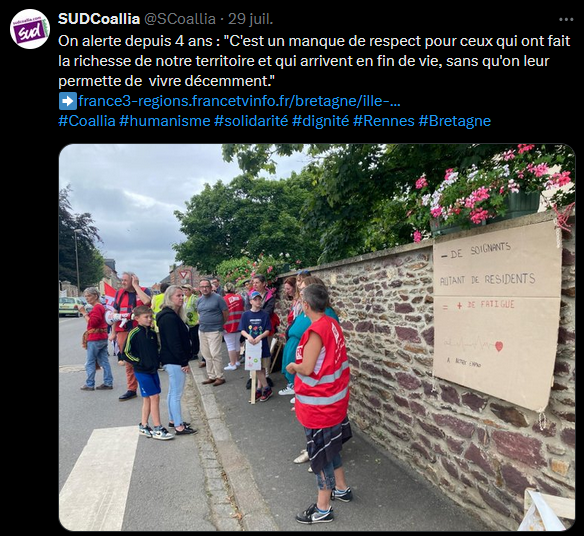The height and width of the screenshot is (536, 584).
Task: Select the #dignité hashtag
Action: pos(321,121)
